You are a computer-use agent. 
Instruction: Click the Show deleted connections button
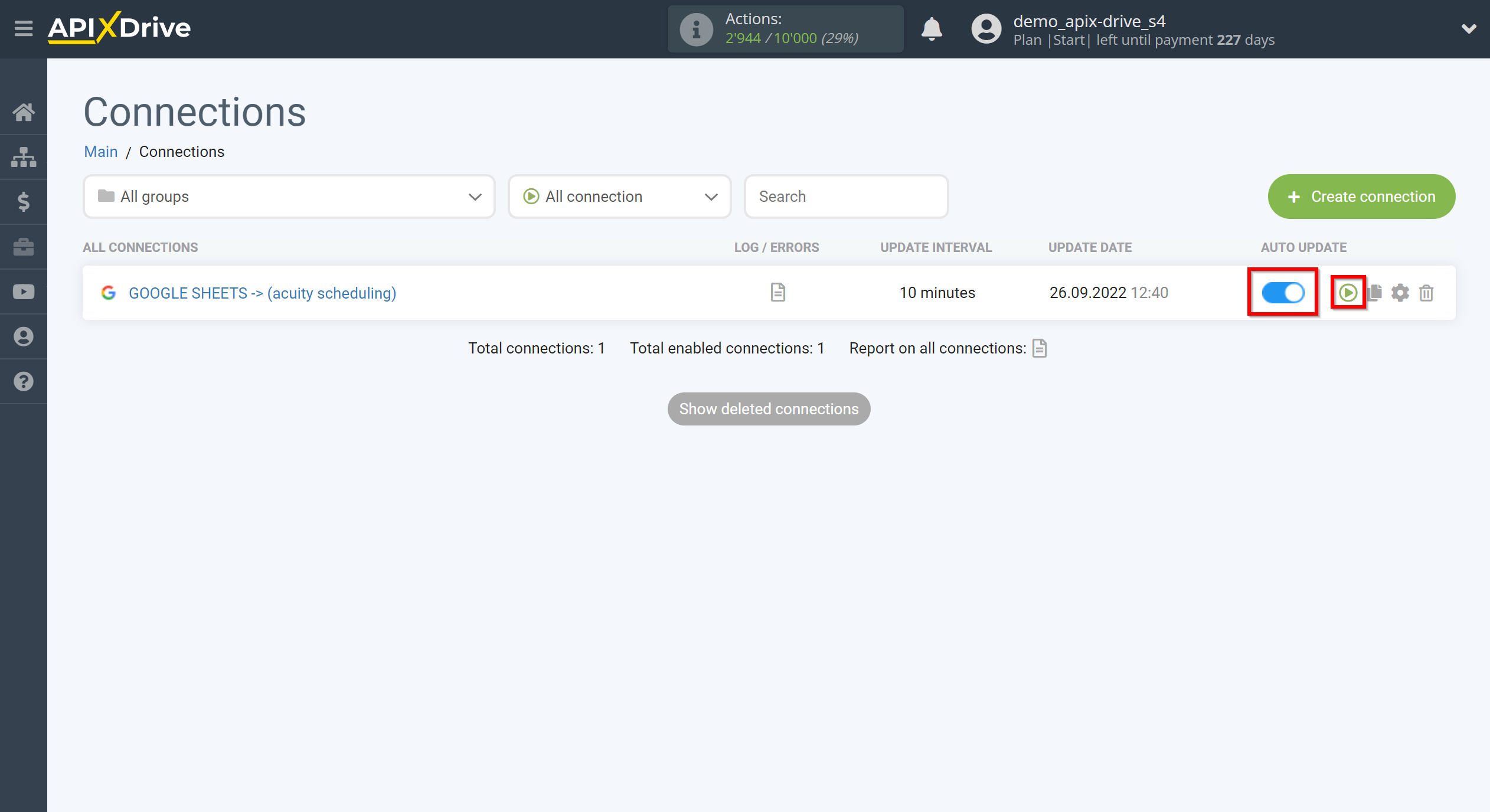click(769, 409)
